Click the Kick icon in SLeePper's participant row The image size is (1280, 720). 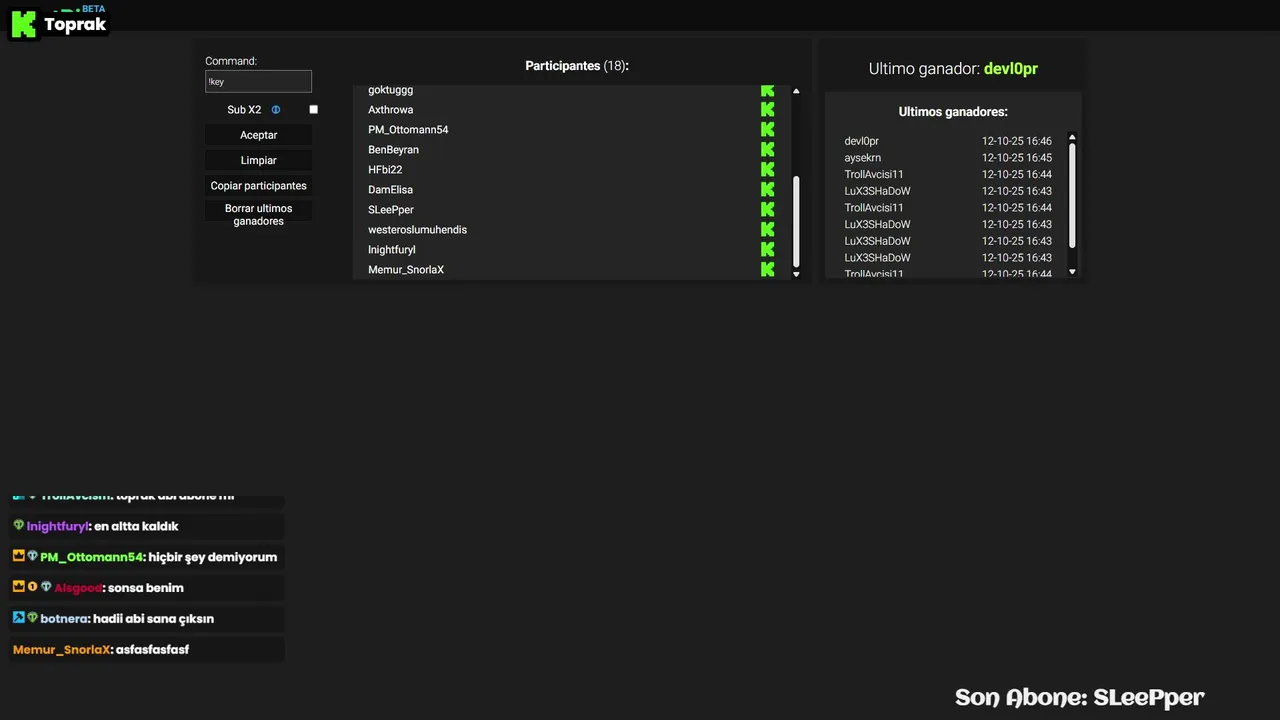[x=767, y=210]
